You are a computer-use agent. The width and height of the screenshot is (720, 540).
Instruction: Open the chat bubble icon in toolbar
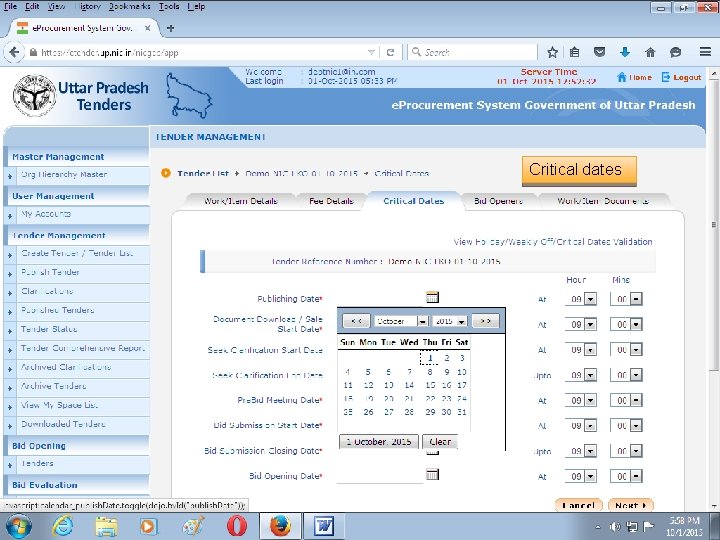[x=675, y=52]
